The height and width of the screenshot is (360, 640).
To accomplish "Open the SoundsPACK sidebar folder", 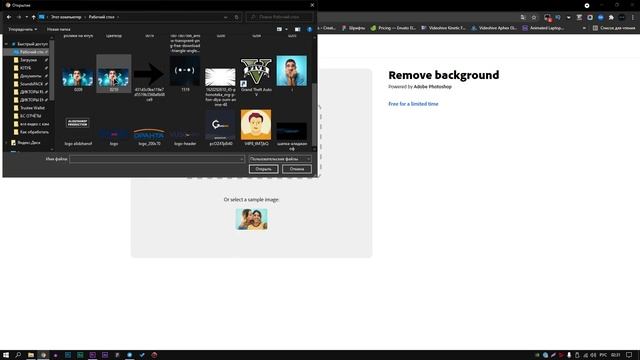I will pyautogui.click(x=31, y=84).
